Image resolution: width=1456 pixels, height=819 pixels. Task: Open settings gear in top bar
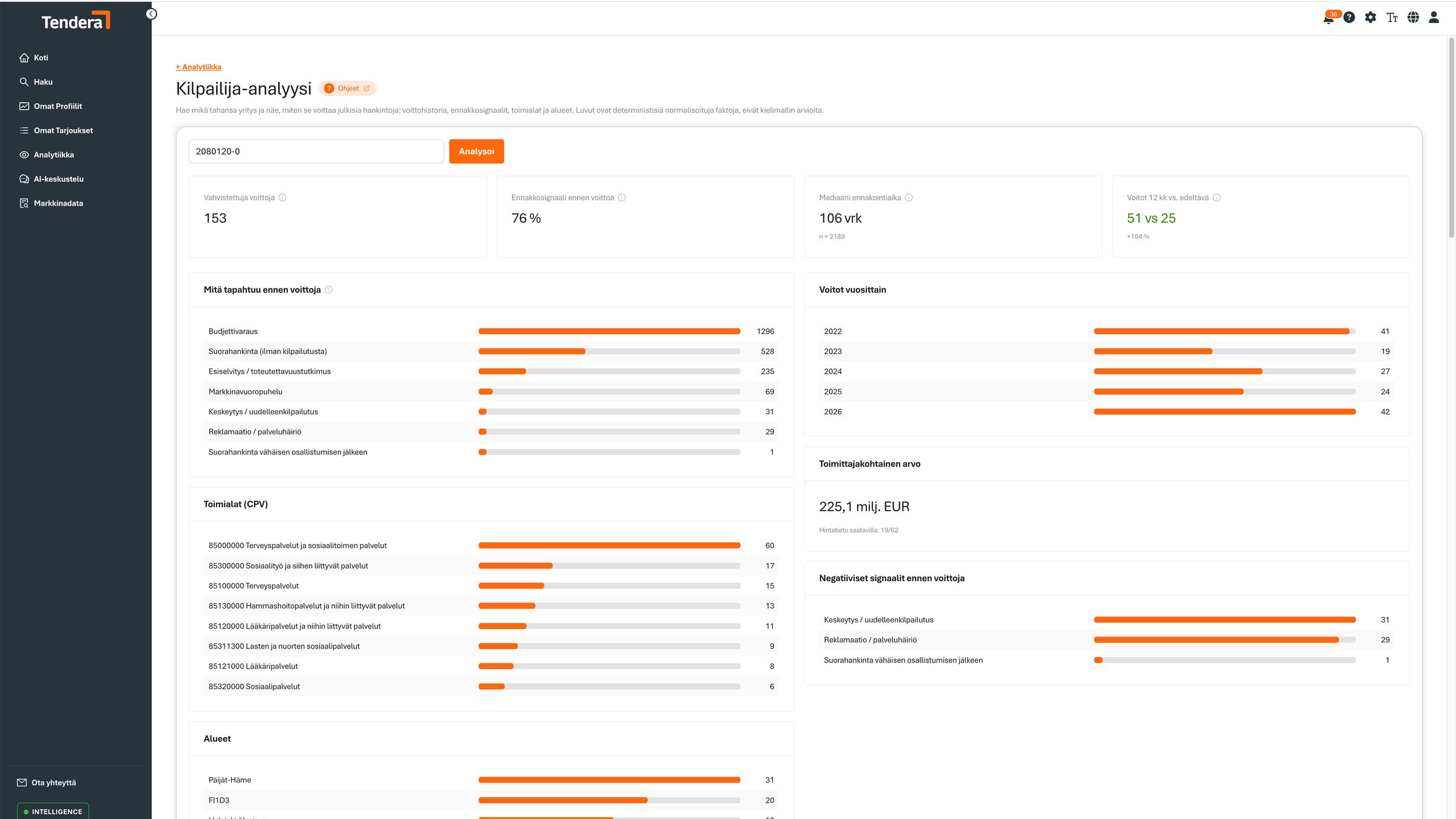1370,18
